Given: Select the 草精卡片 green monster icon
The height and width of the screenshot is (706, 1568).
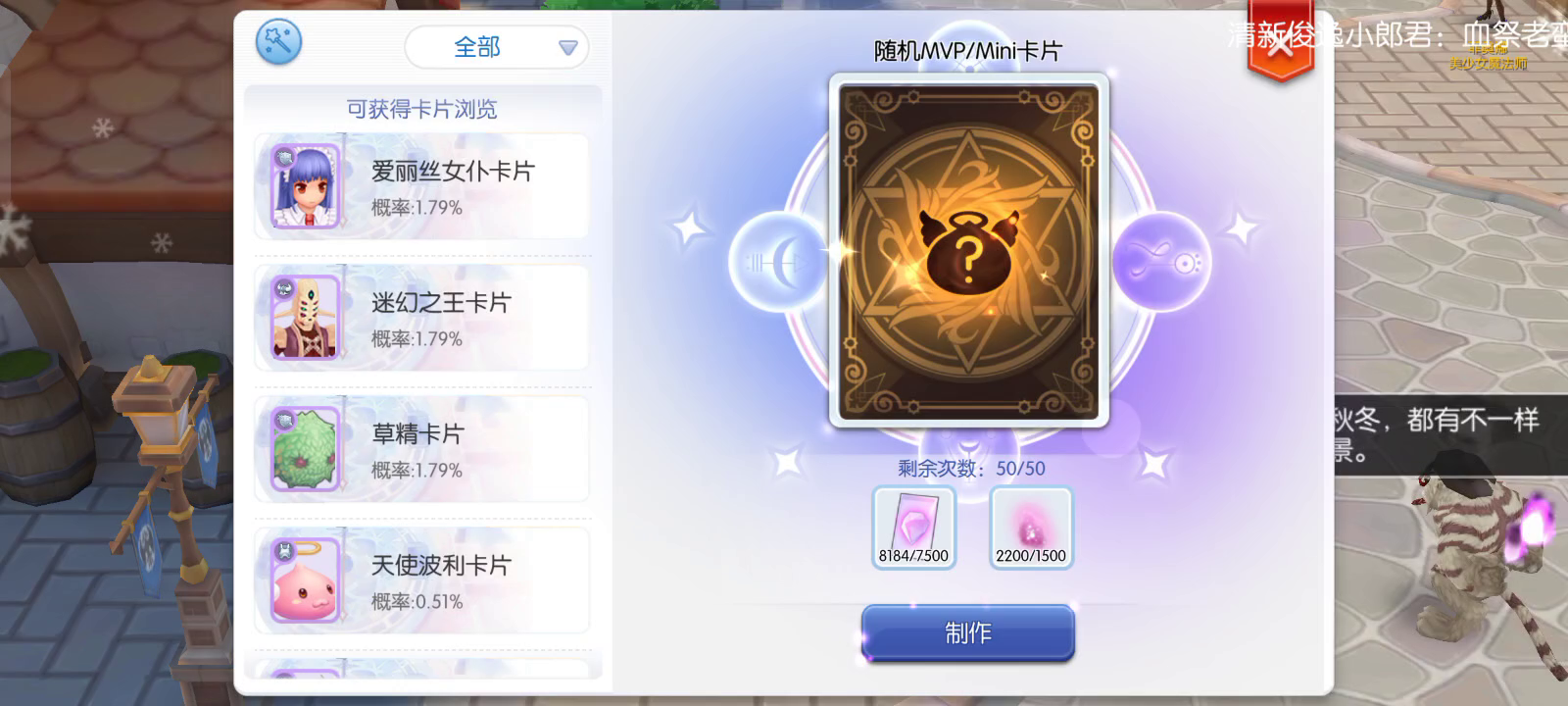Looking at the screenshot, I should (x=306, y=449).
